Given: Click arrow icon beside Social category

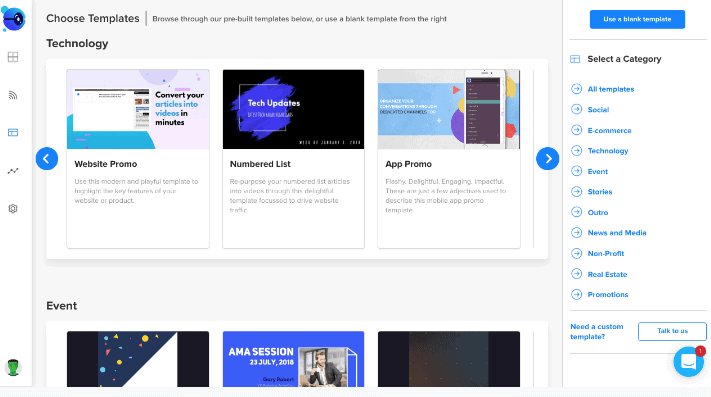Looking at the screenshot, I should pyautogui.click(x=576, y=109).
